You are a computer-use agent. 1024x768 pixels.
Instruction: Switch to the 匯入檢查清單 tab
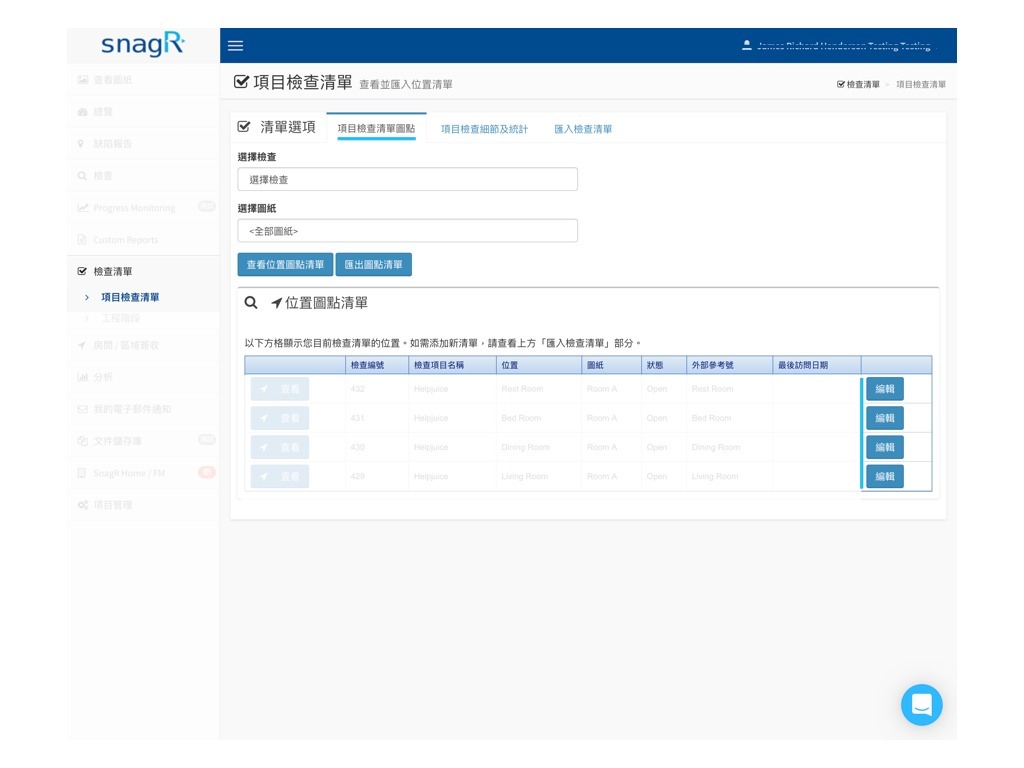583,129
